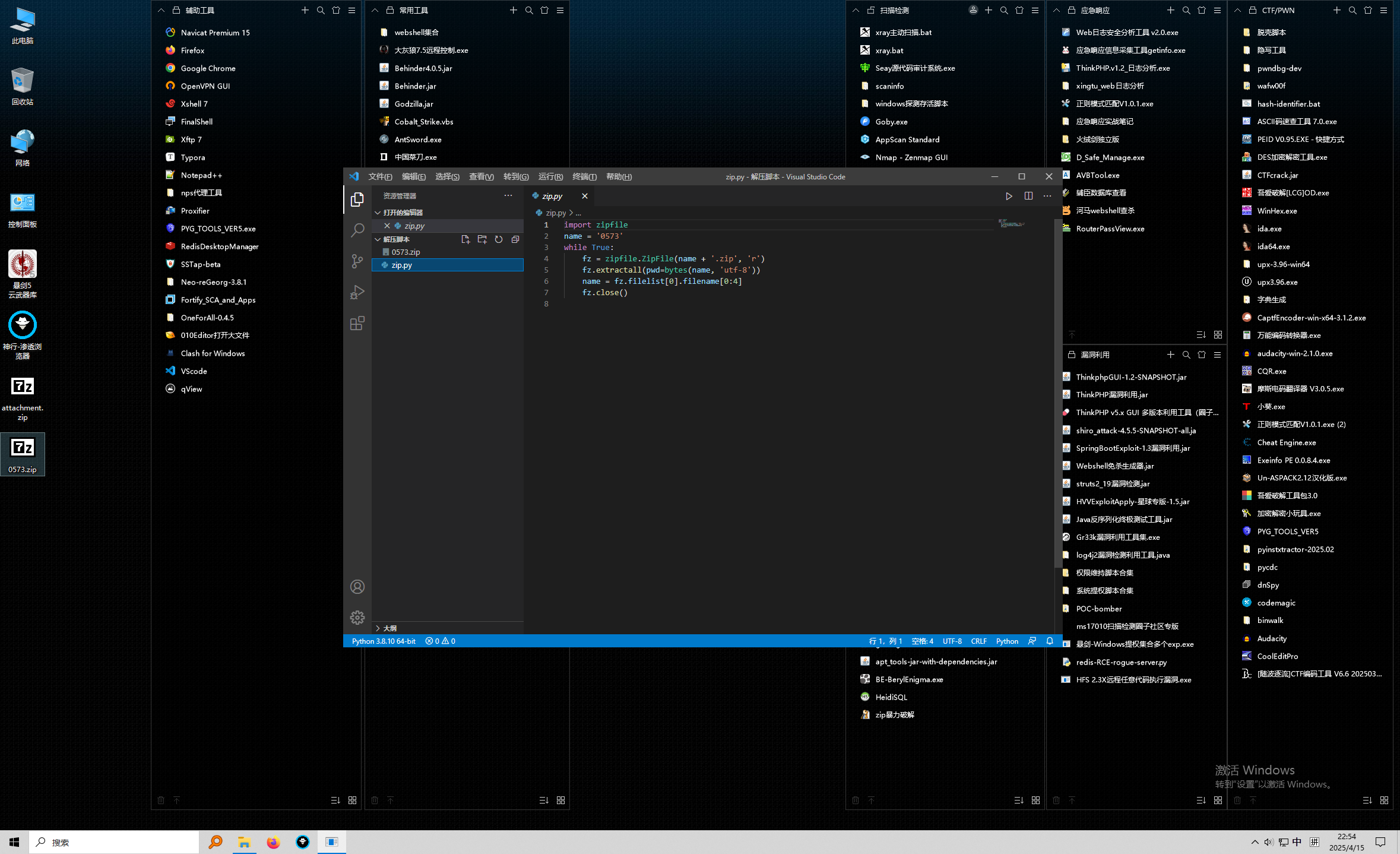This screenshot has width=1400, height=854.
Task: Split the editor to the right
Action: (1028, 196)
